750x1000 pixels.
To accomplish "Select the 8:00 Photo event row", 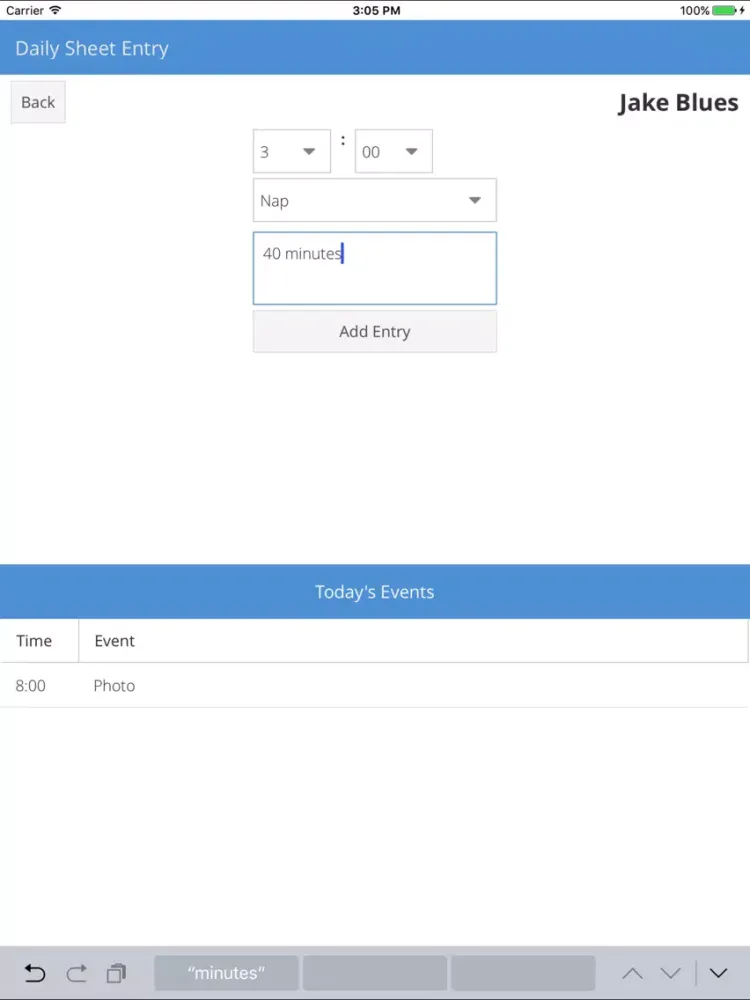I will pos(374,686).
